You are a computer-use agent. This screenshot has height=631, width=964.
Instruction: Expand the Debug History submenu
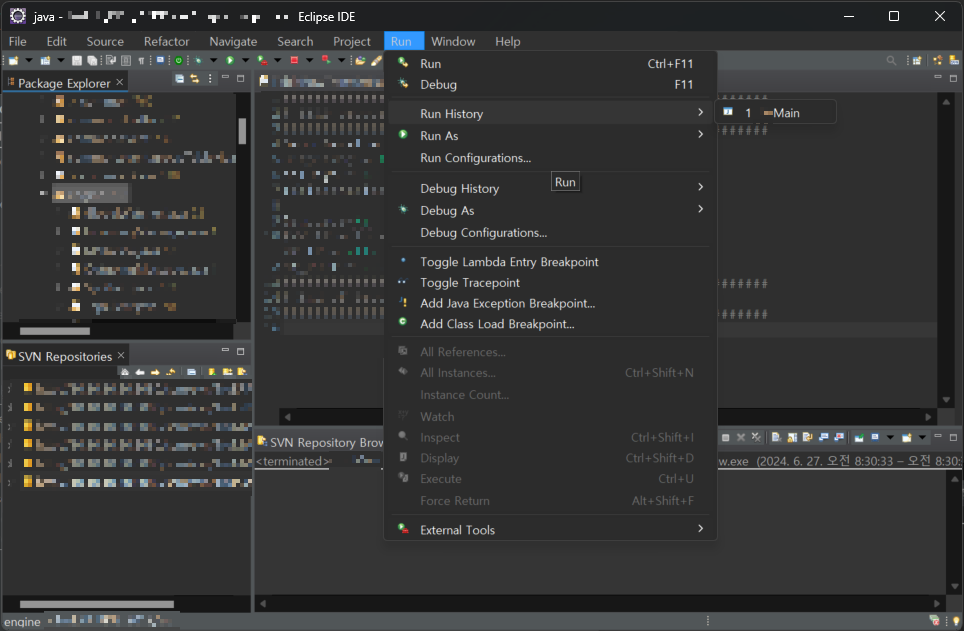(x=550, y=188)
